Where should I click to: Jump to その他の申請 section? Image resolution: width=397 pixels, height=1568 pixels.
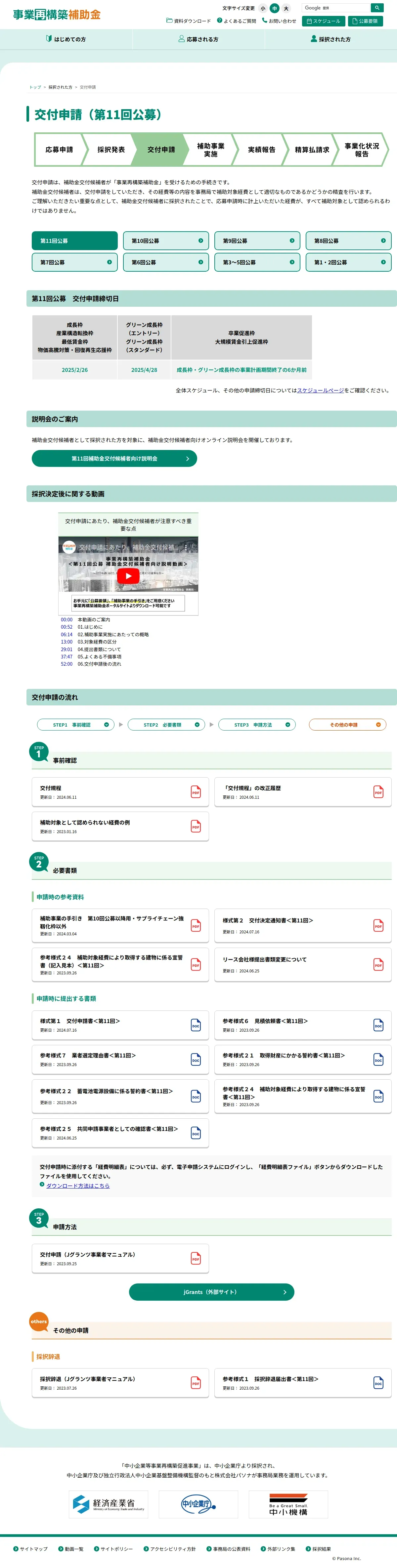[x=348, y=724]
